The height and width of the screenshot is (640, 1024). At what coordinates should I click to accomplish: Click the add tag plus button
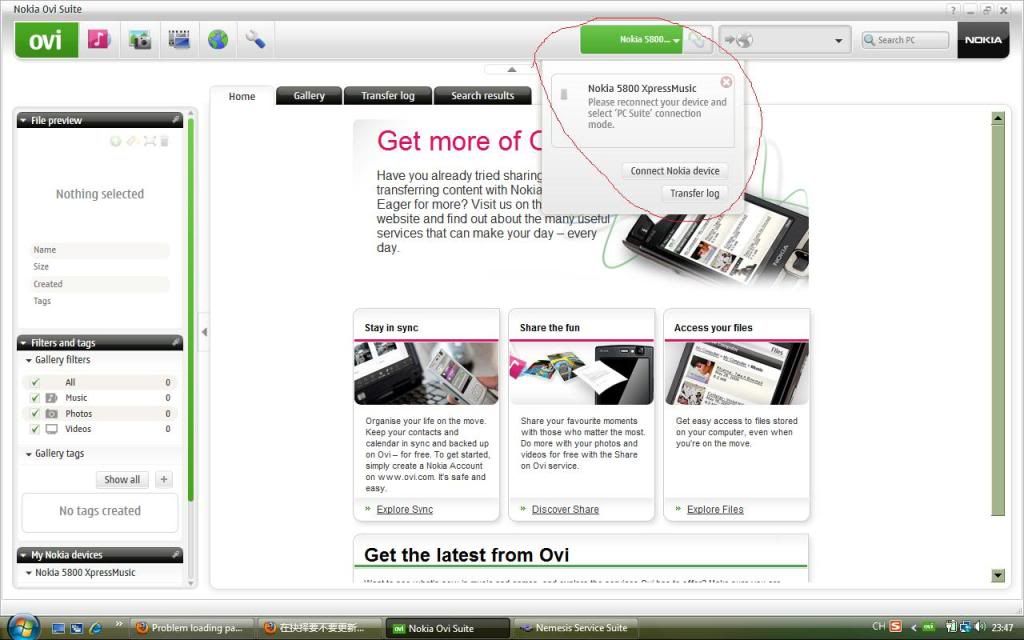click(x=164, y=479)
